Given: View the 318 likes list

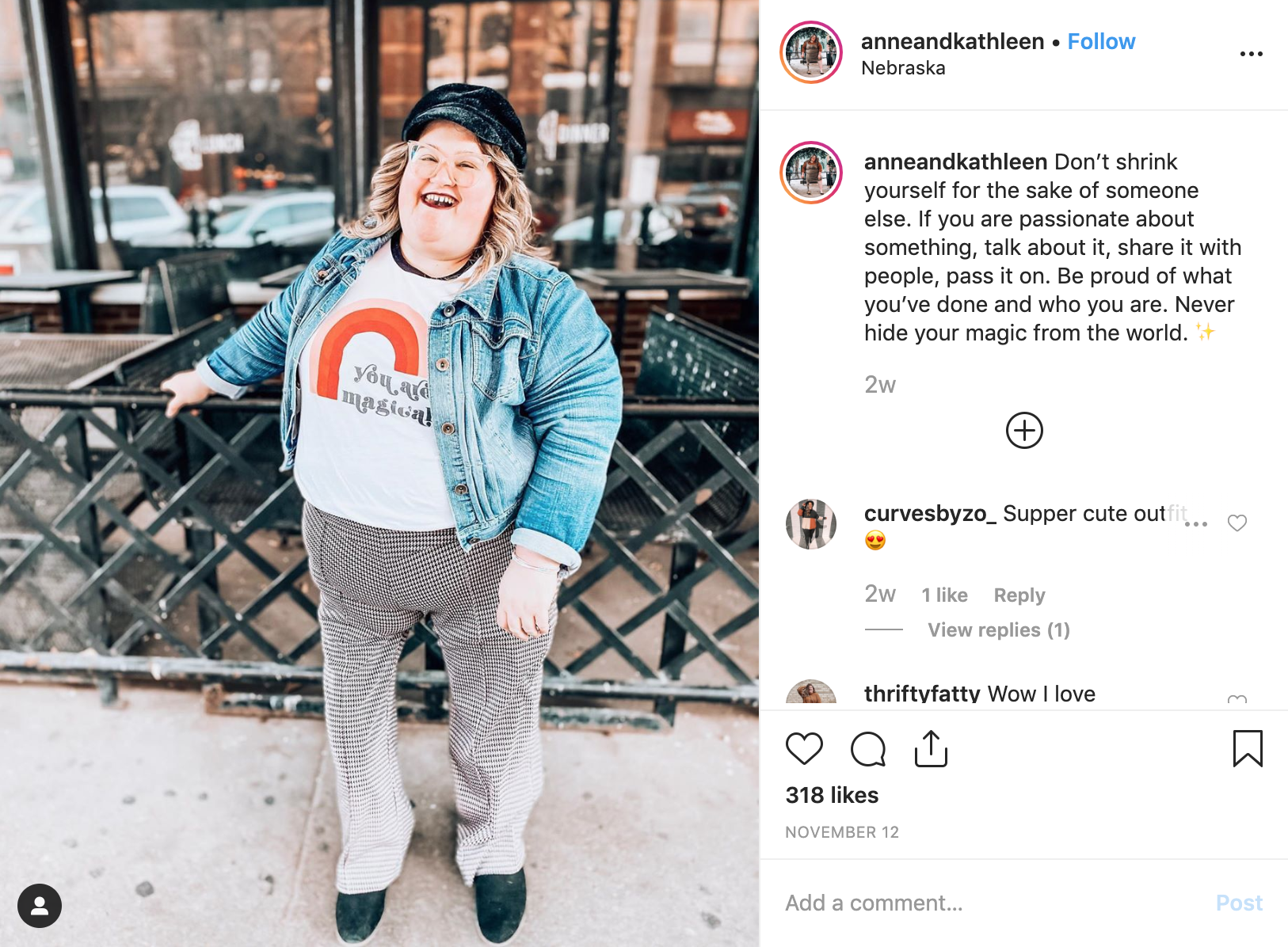Looking at the screenshot, I should tap(832, 795).
